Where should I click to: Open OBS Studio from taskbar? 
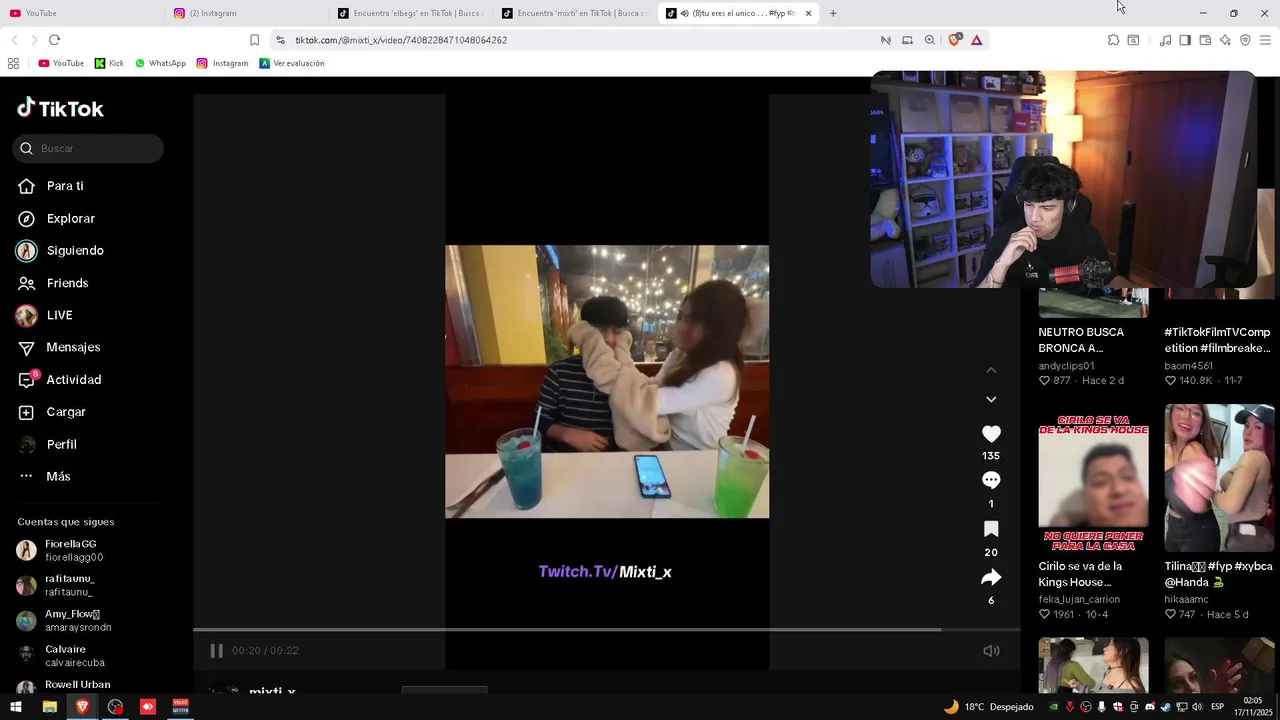coord(115,707)
